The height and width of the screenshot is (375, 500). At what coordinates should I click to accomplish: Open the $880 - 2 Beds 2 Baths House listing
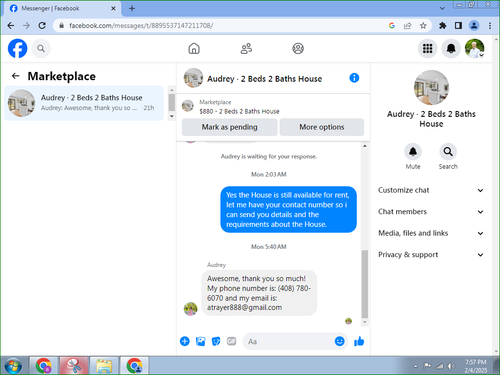click(239, 111)
